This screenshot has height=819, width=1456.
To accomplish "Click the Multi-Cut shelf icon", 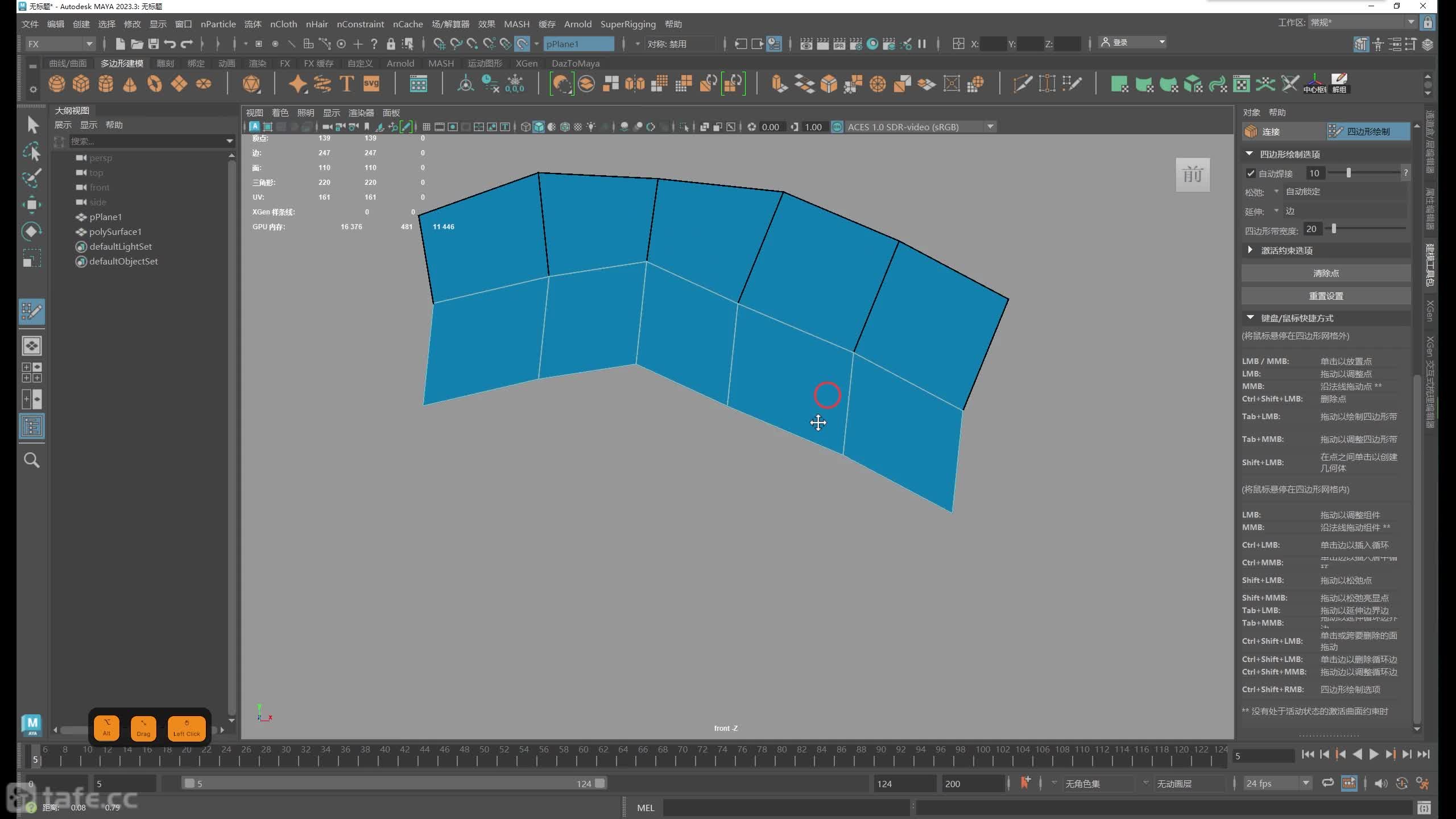I will (1023, 84).
